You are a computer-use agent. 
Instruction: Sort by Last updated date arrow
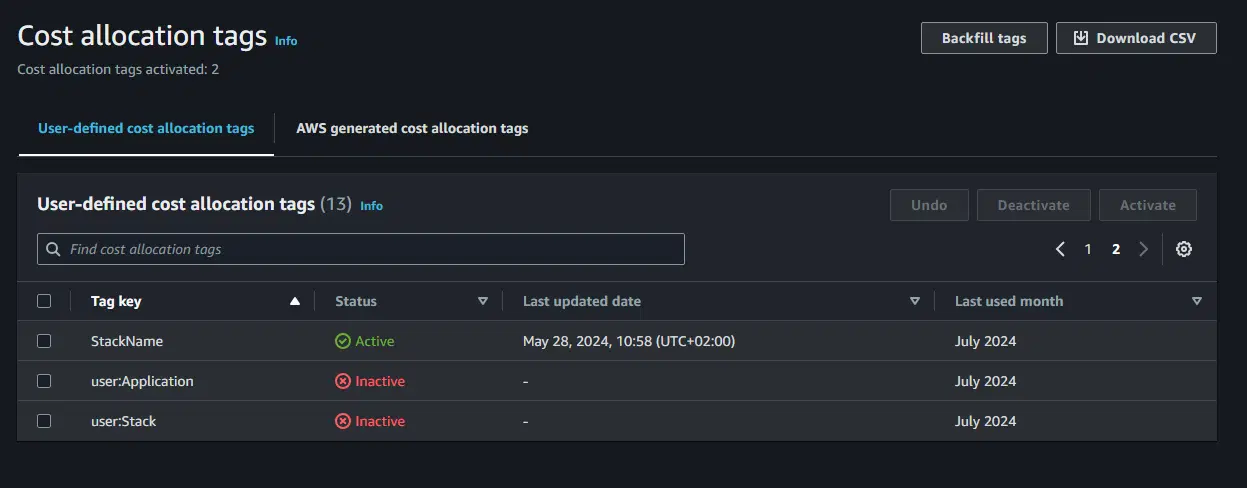tap(914, 301)
